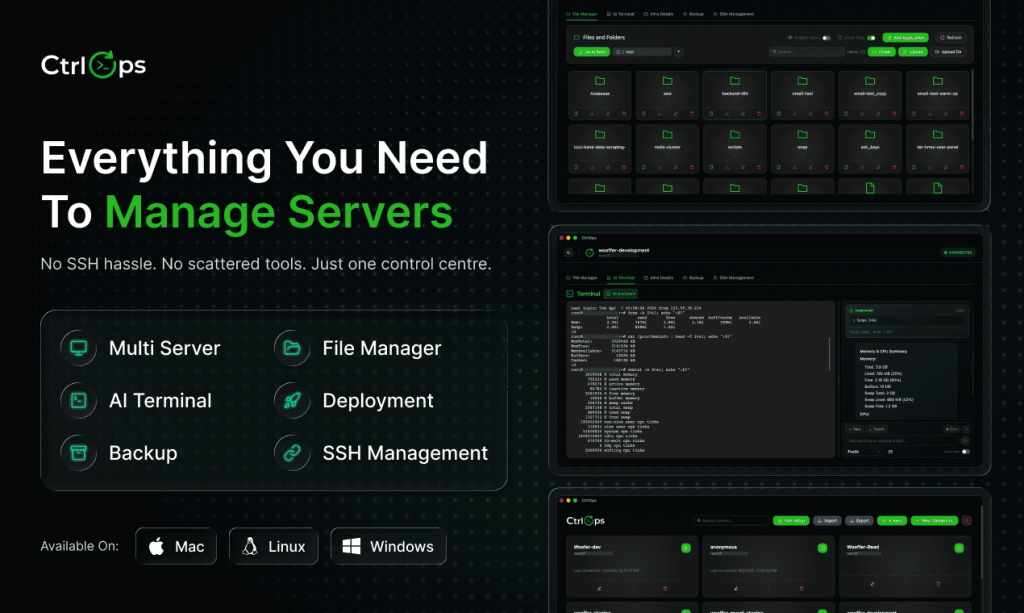Choose the Mac download button
Image resolution: width=1024 pixels, height=613 pixels.
point(176,546)
